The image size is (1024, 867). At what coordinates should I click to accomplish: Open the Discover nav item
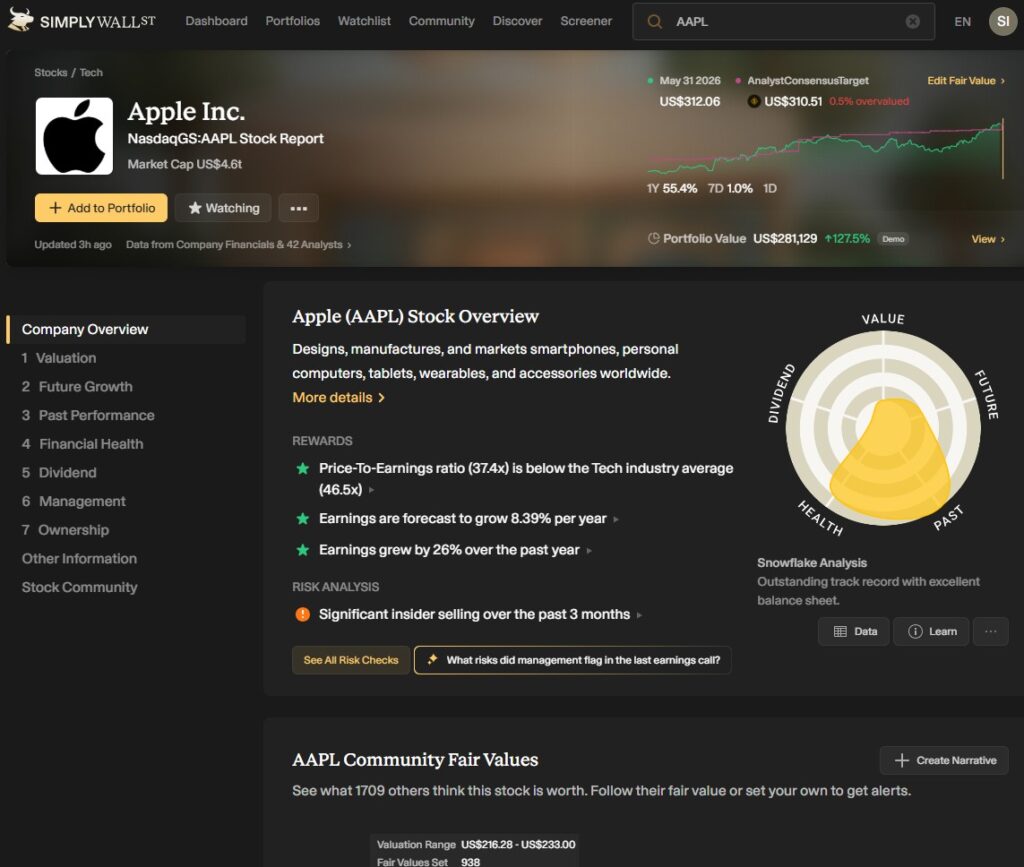pyautogui.click(x=517, y=21)
